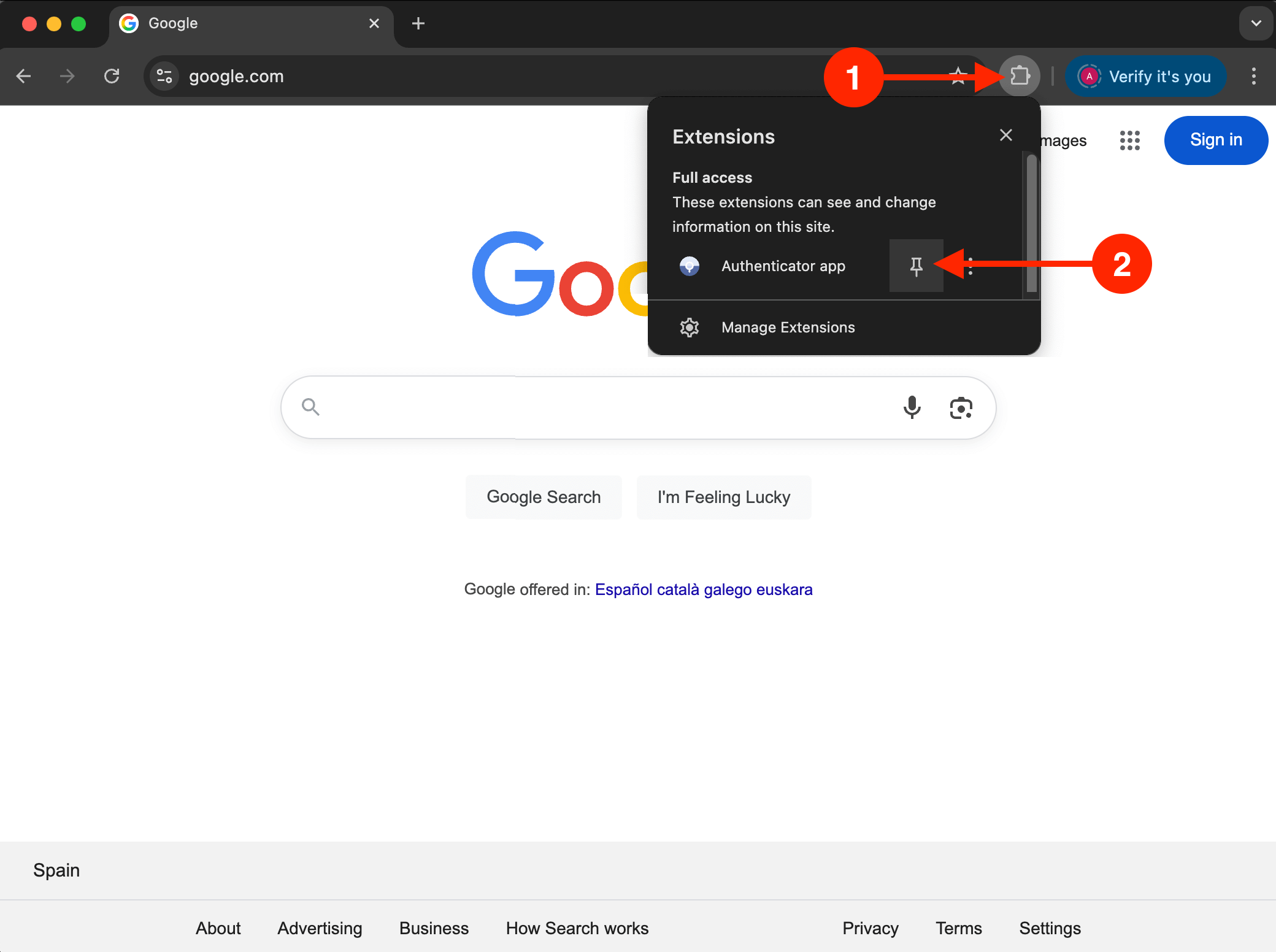1276x952 pixels.
Task: Click the Extensions puzzle icon
Action: click(x=1020, y=76)
